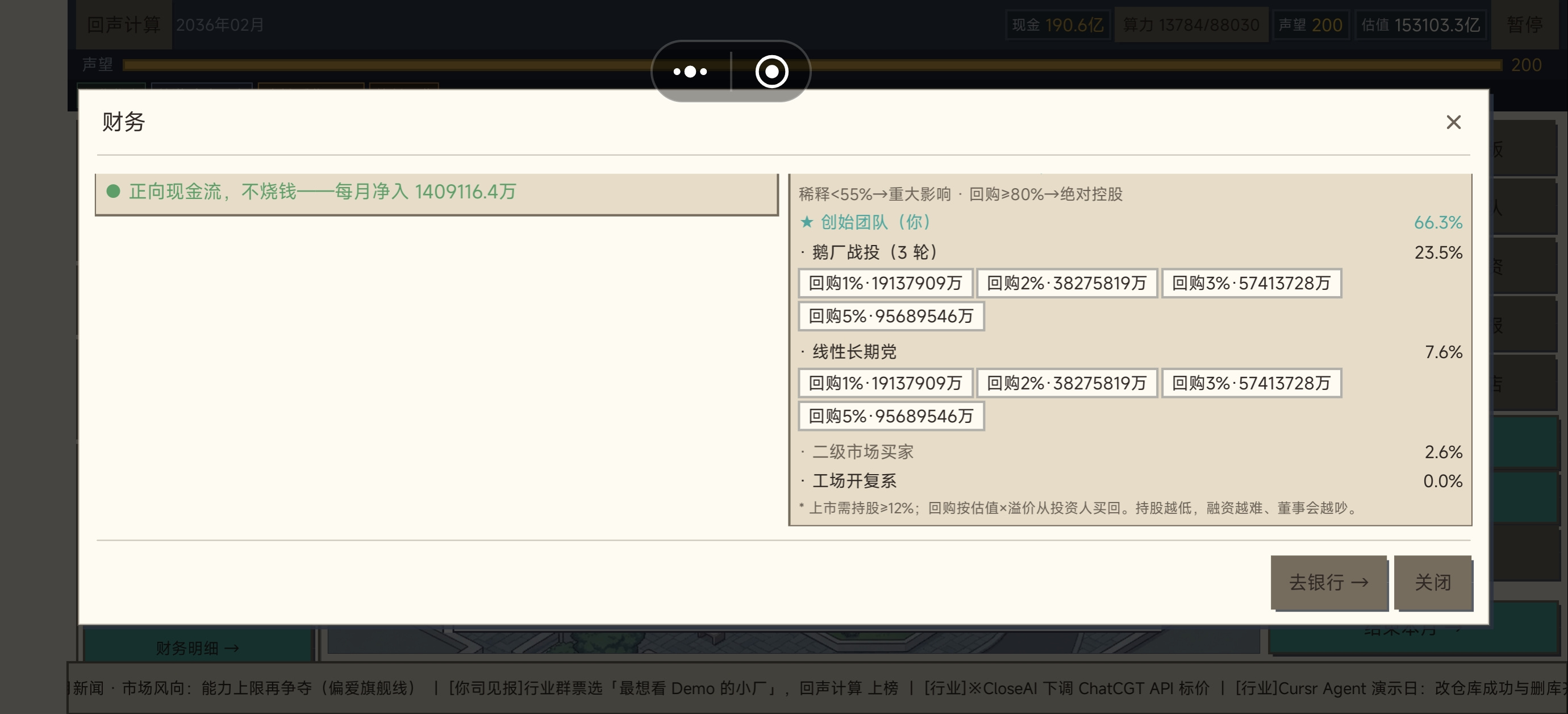
Task: Click 算力 13784/88030 indicator
Action: tap(1191, 25)
